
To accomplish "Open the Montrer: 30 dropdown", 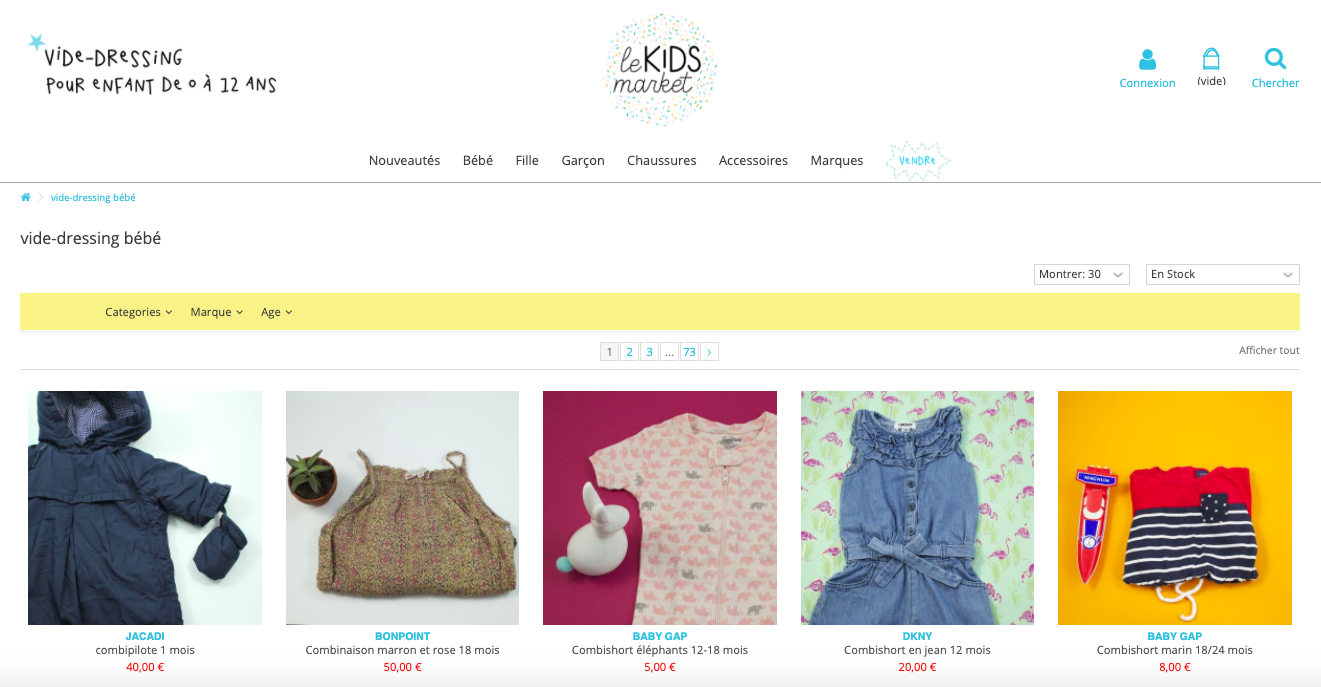I will click(x=1082, y=274).
